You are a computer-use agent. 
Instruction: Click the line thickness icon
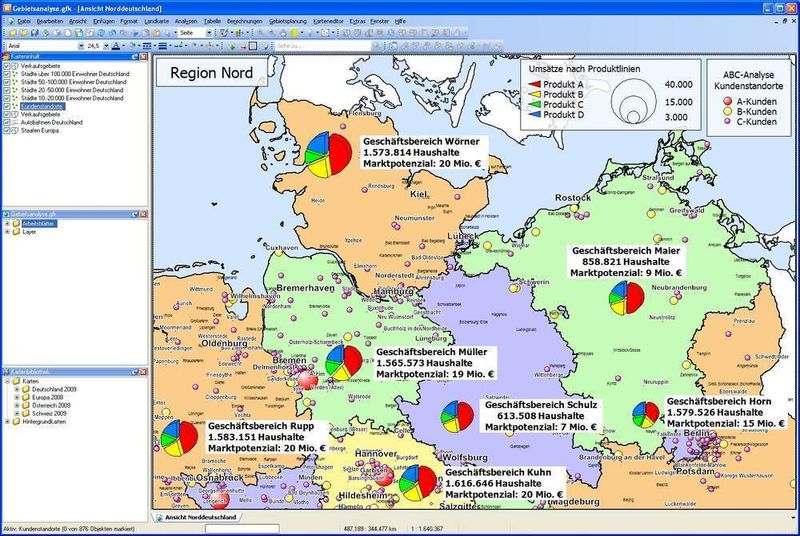(x=162, y=46)
